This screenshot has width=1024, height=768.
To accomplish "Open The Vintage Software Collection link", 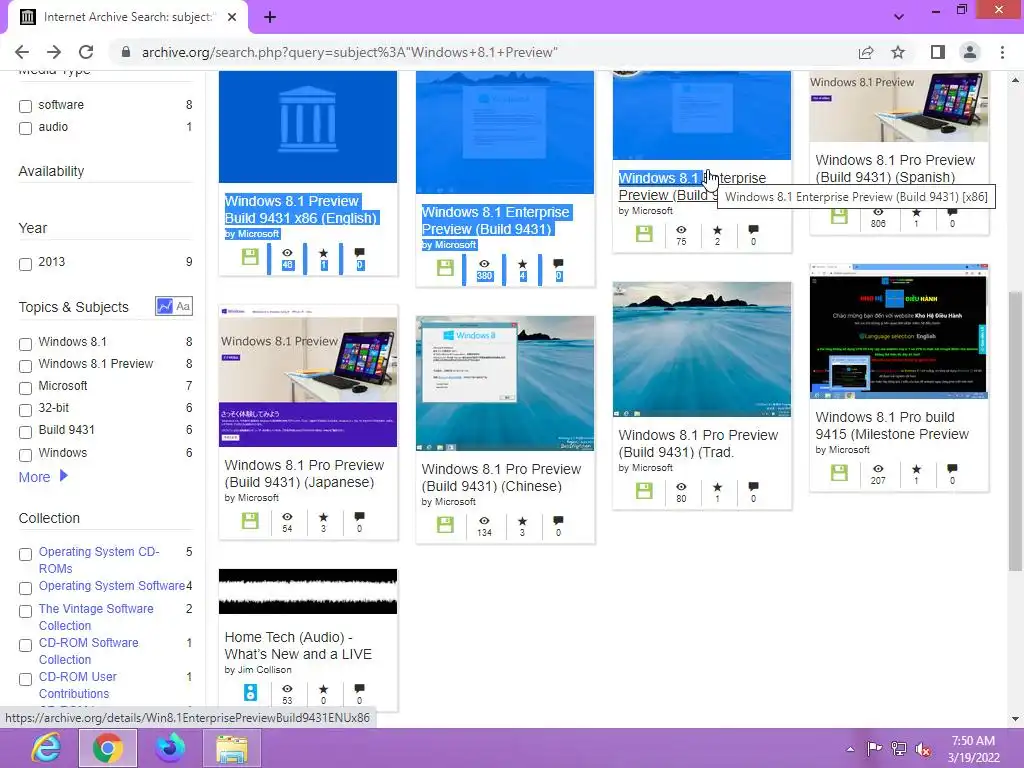I will click(96, 616).
